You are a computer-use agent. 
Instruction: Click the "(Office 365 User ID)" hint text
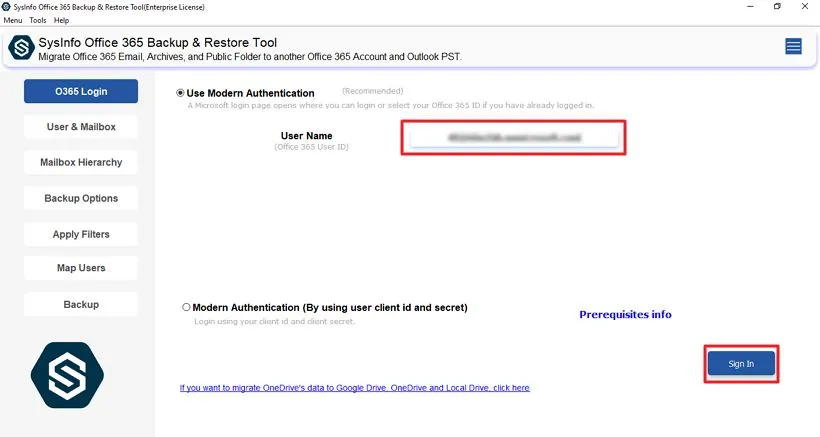[311, 147]
